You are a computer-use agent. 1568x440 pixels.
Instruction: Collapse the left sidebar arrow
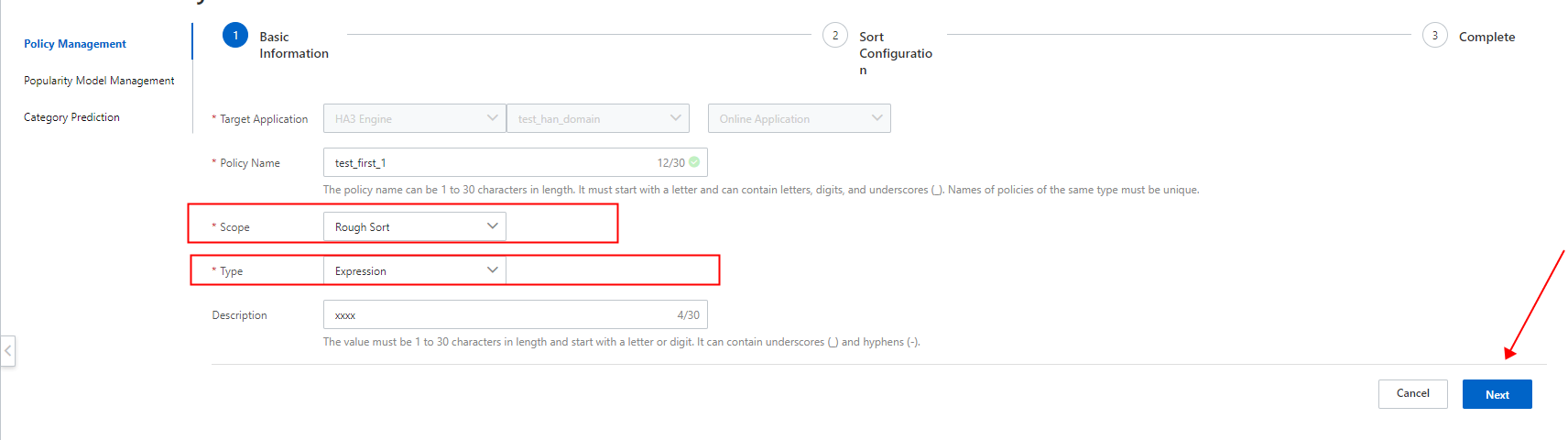point(8,351)
